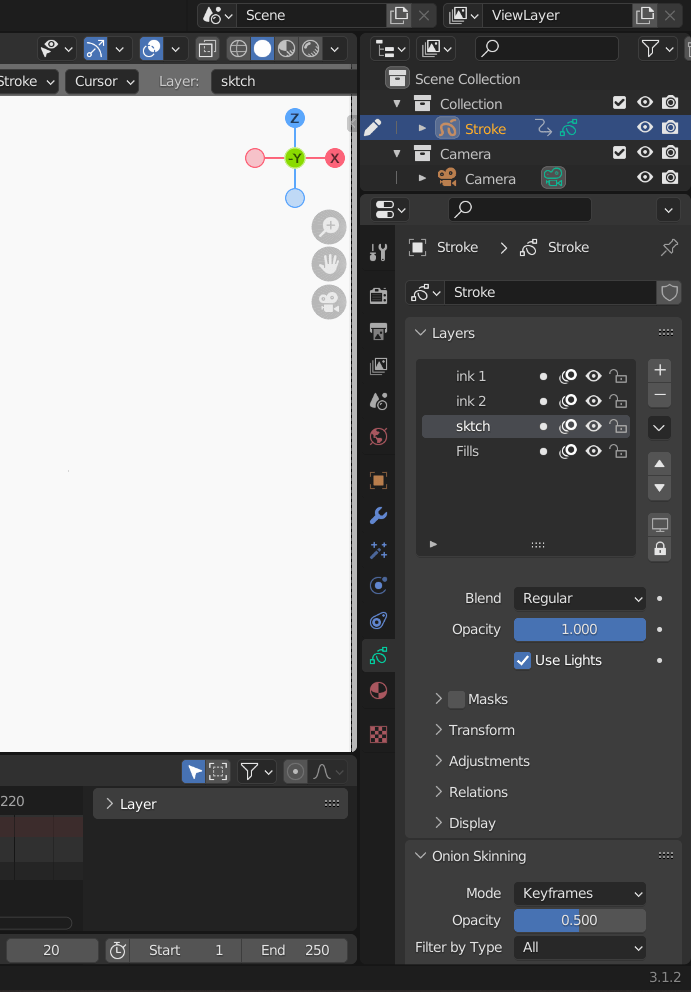Open the Physics properties tab

coord(378,586)
